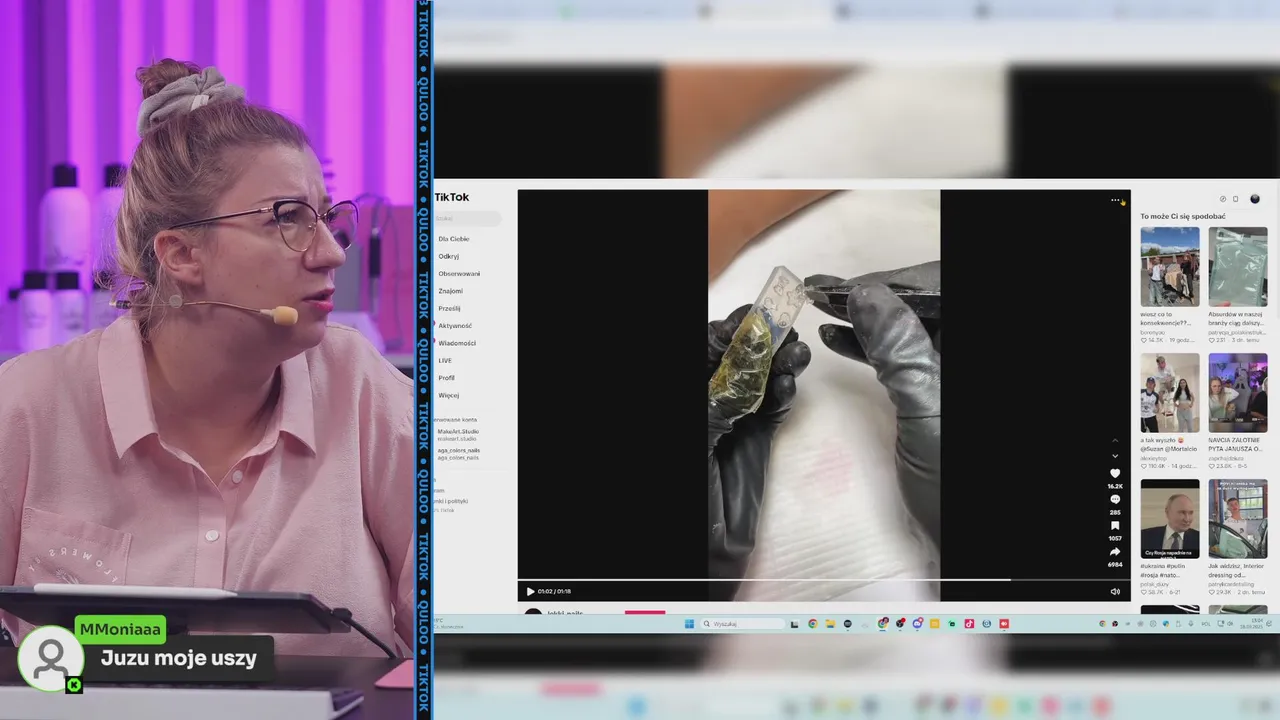Expand Więcej in the sidebar
Image resolution: width=1280 pixels, height=720 pixels.
(448, 395)
